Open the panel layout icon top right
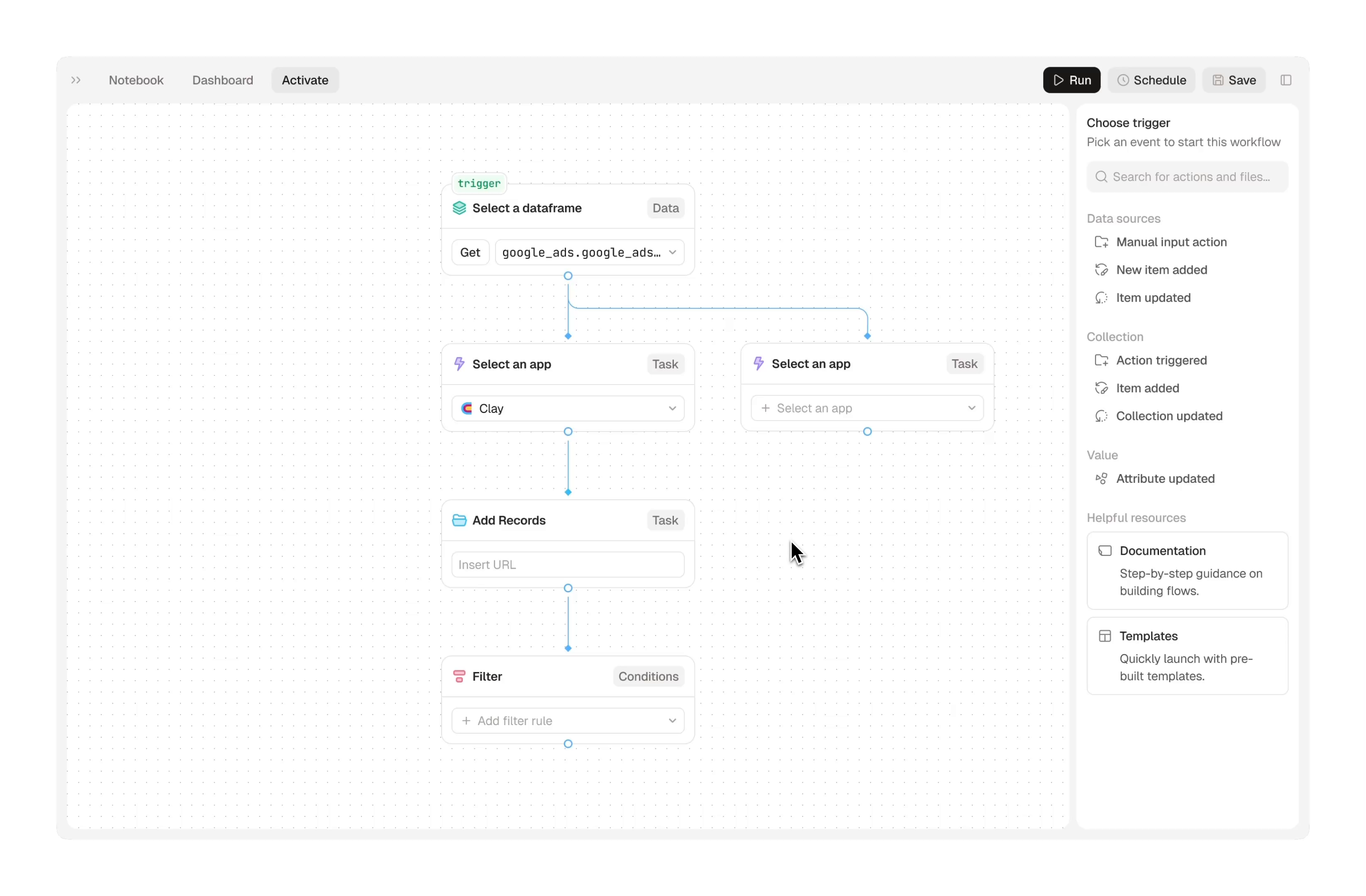 click(1286, 80)
